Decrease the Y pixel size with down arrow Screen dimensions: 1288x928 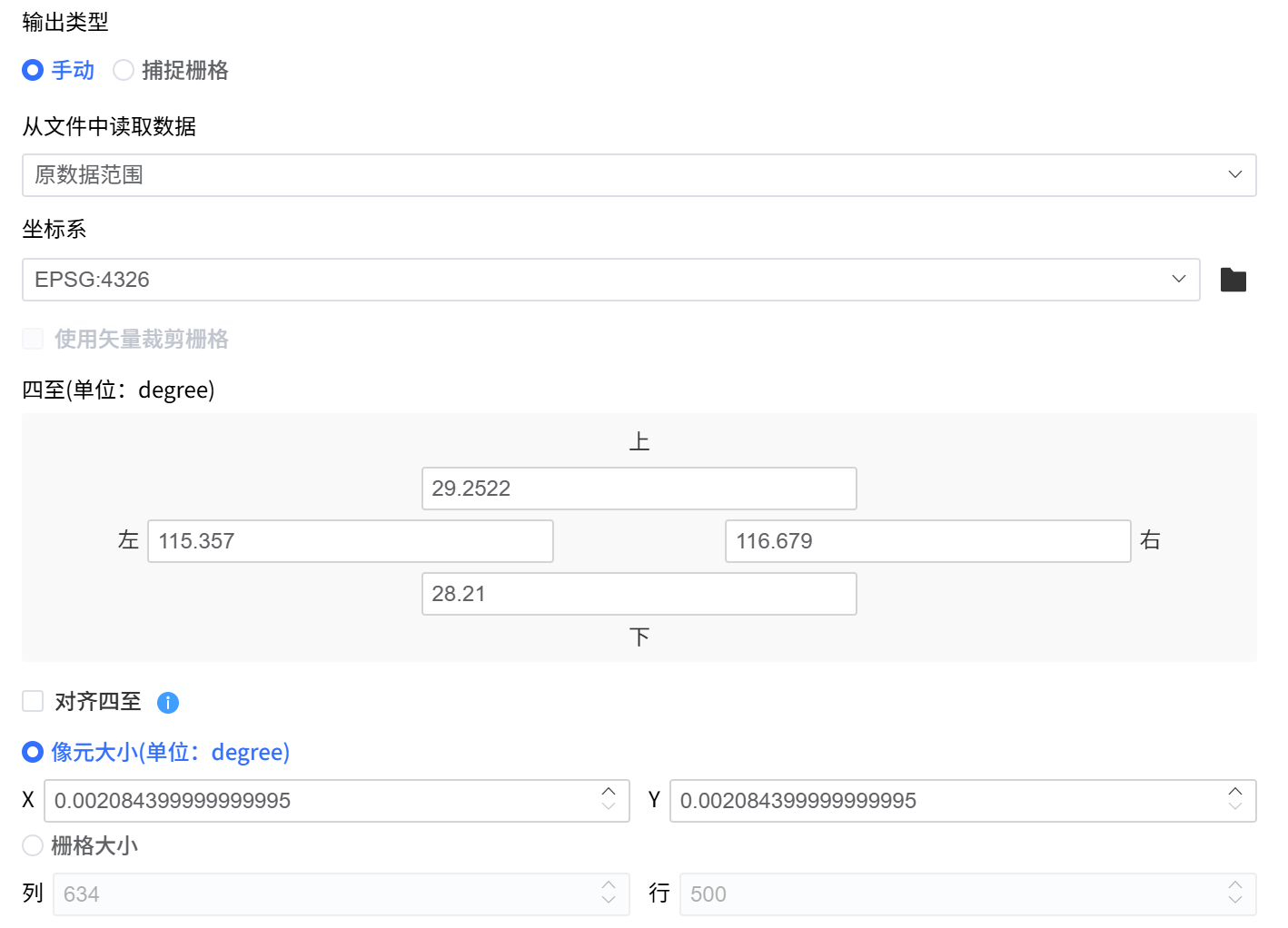click(x=1235, y=806)
